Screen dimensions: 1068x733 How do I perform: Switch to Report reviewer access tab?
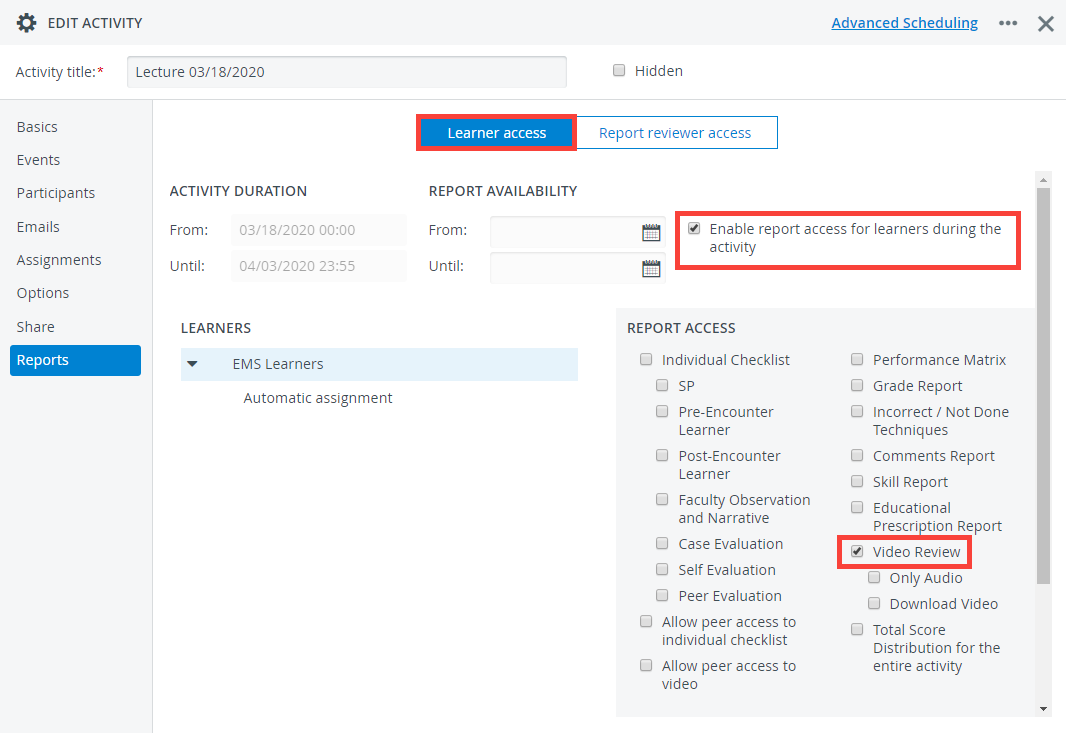click(x=675, y=133)
